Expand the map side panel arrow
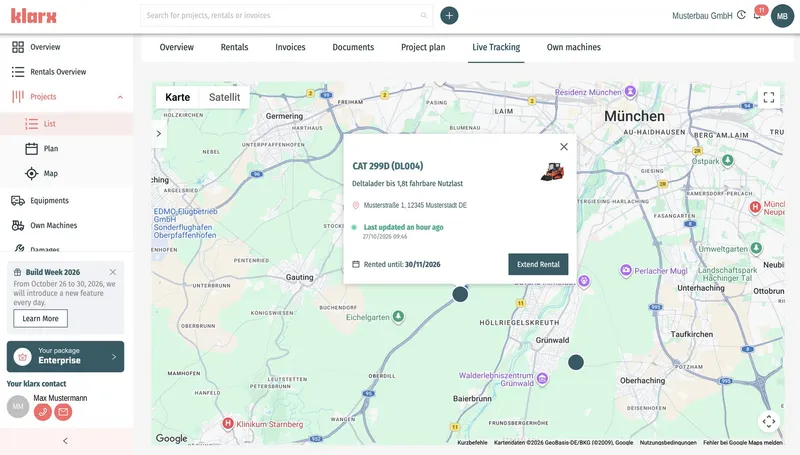 [x=159, y=134]
